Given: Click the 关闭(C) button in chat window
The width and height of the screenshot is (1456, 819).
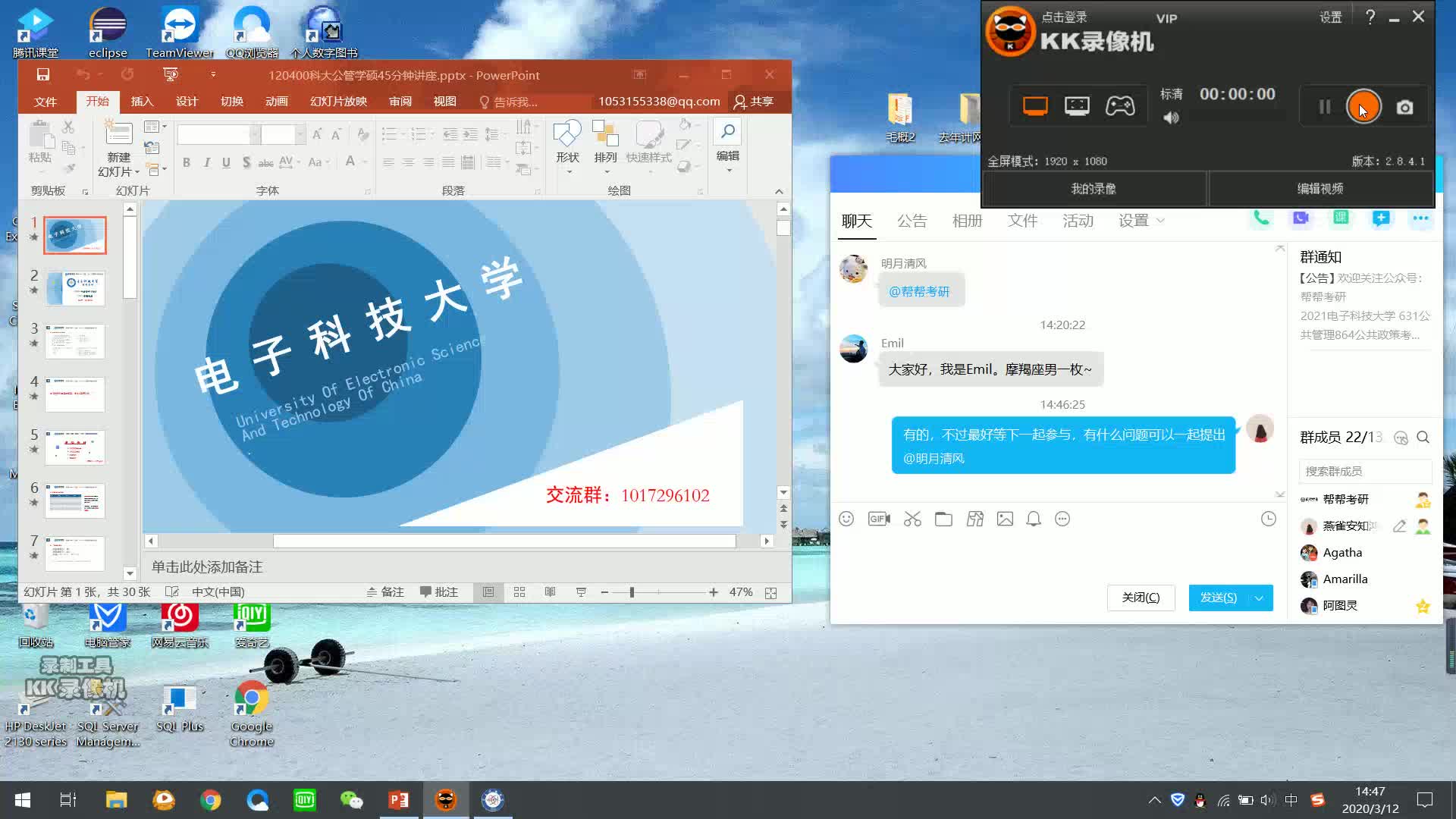Looking at the screenshot, I should pos(1141,598).
